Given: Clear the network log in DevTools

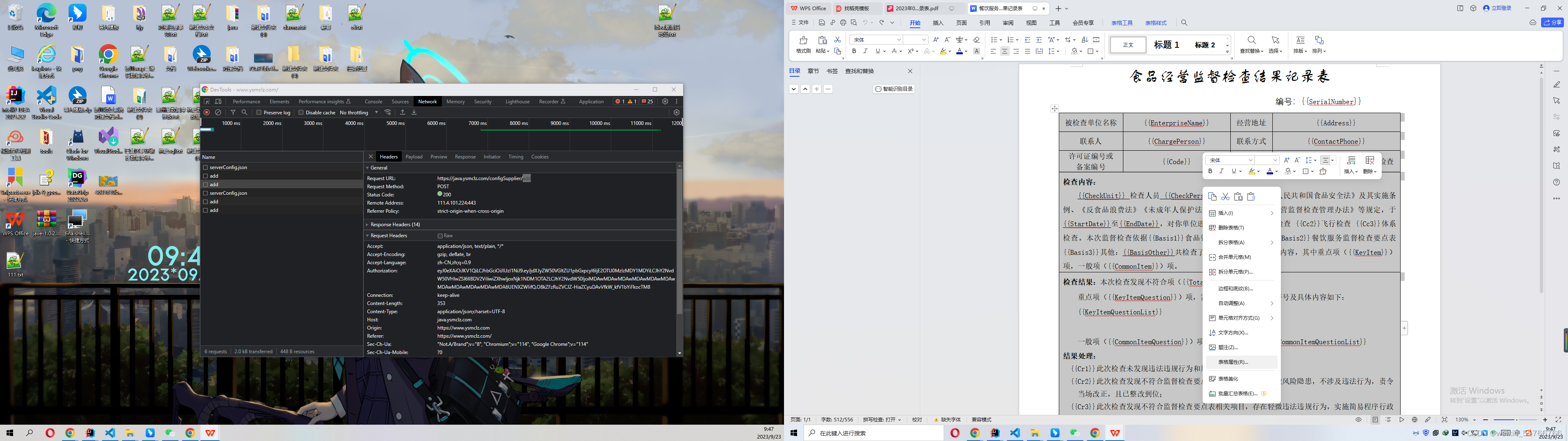Looking at the screenshot, I should click(218, 113).
